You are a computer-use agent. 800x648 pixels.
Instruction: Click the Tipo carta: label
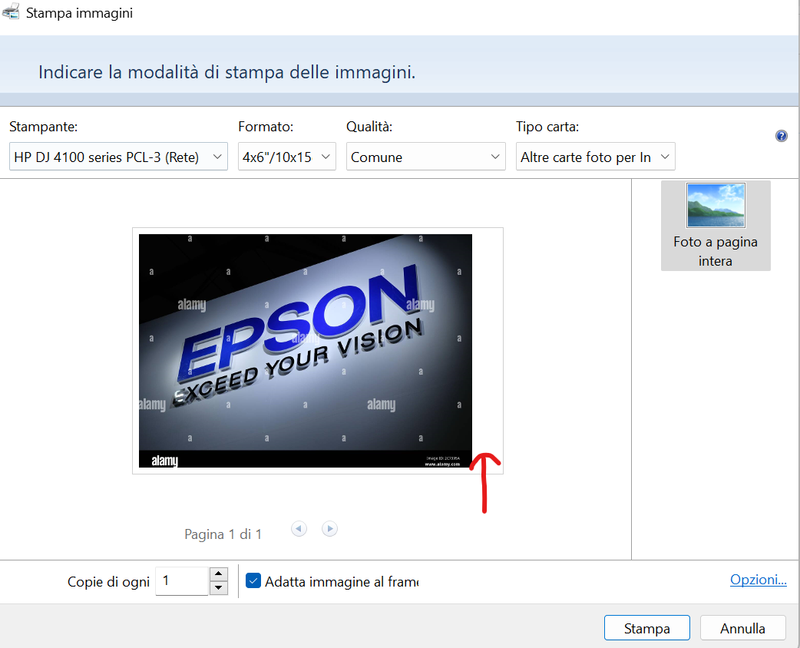547,127
